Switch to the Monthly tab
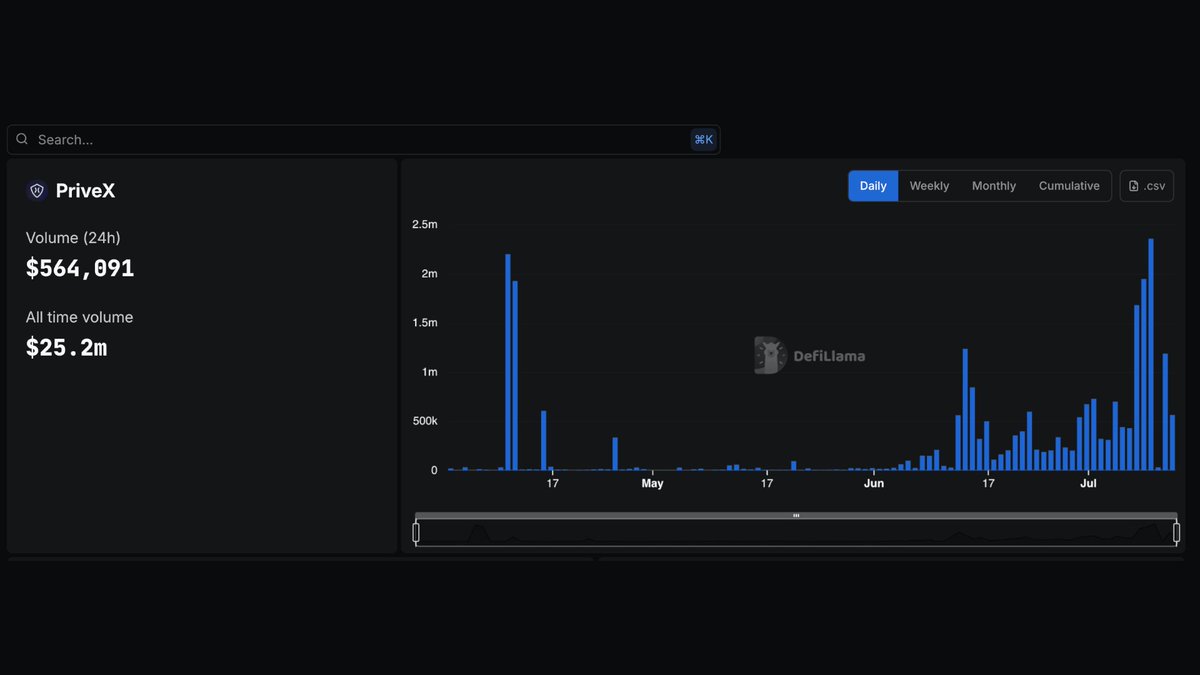The width and height of the screenshot is (1200, 675). 994,186
